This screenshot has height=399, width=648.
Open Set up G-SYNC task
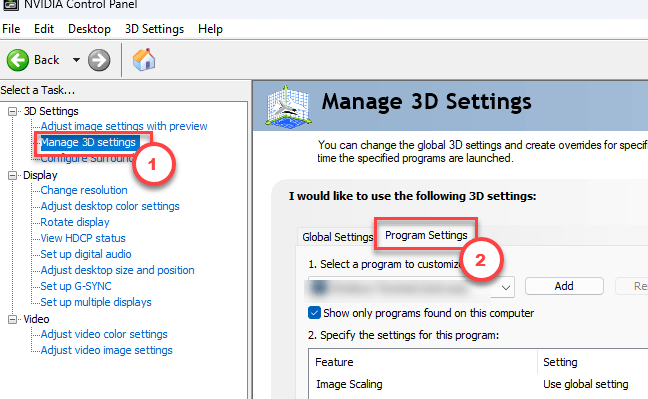coord(76,286)
